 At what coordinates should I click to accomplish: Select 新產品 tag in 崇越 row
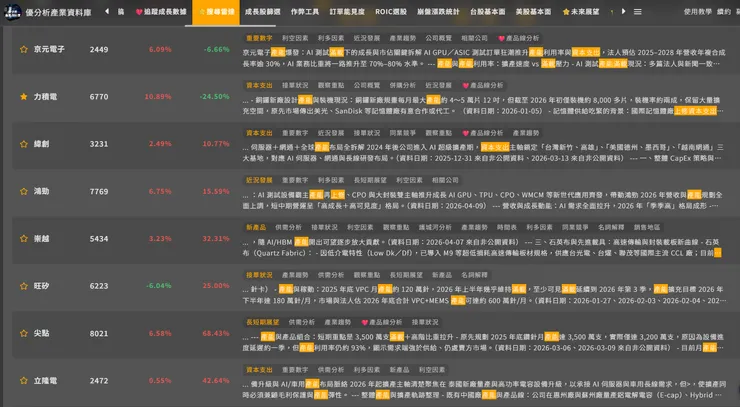tap(256, 228)
